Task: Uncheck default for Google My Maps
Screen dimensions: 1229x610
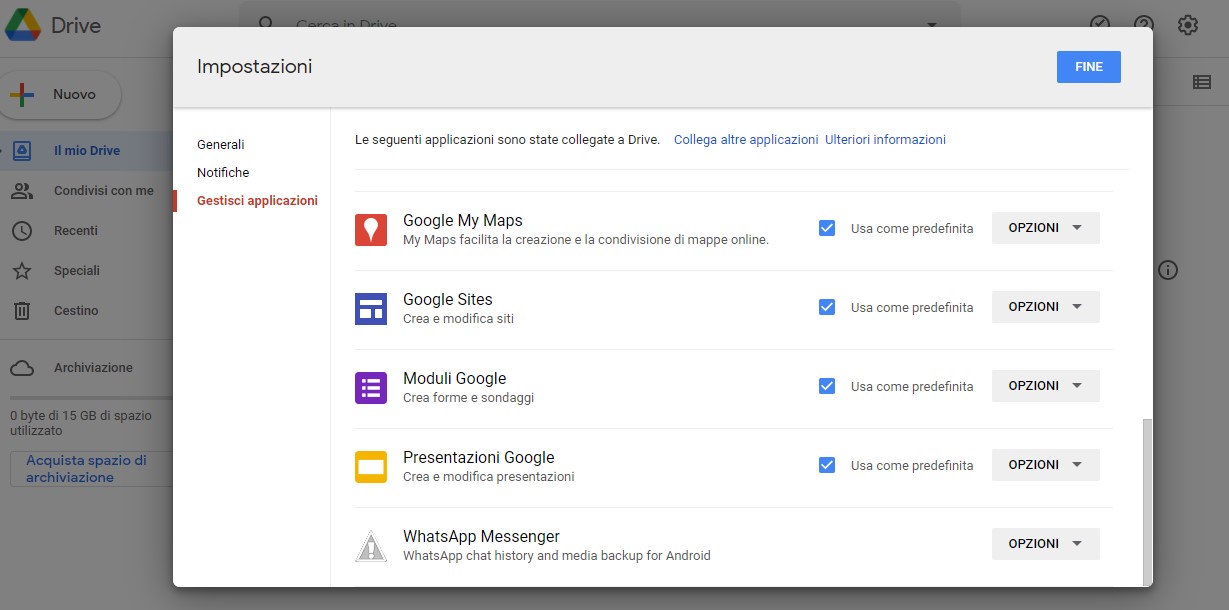Action: [827, 228]
